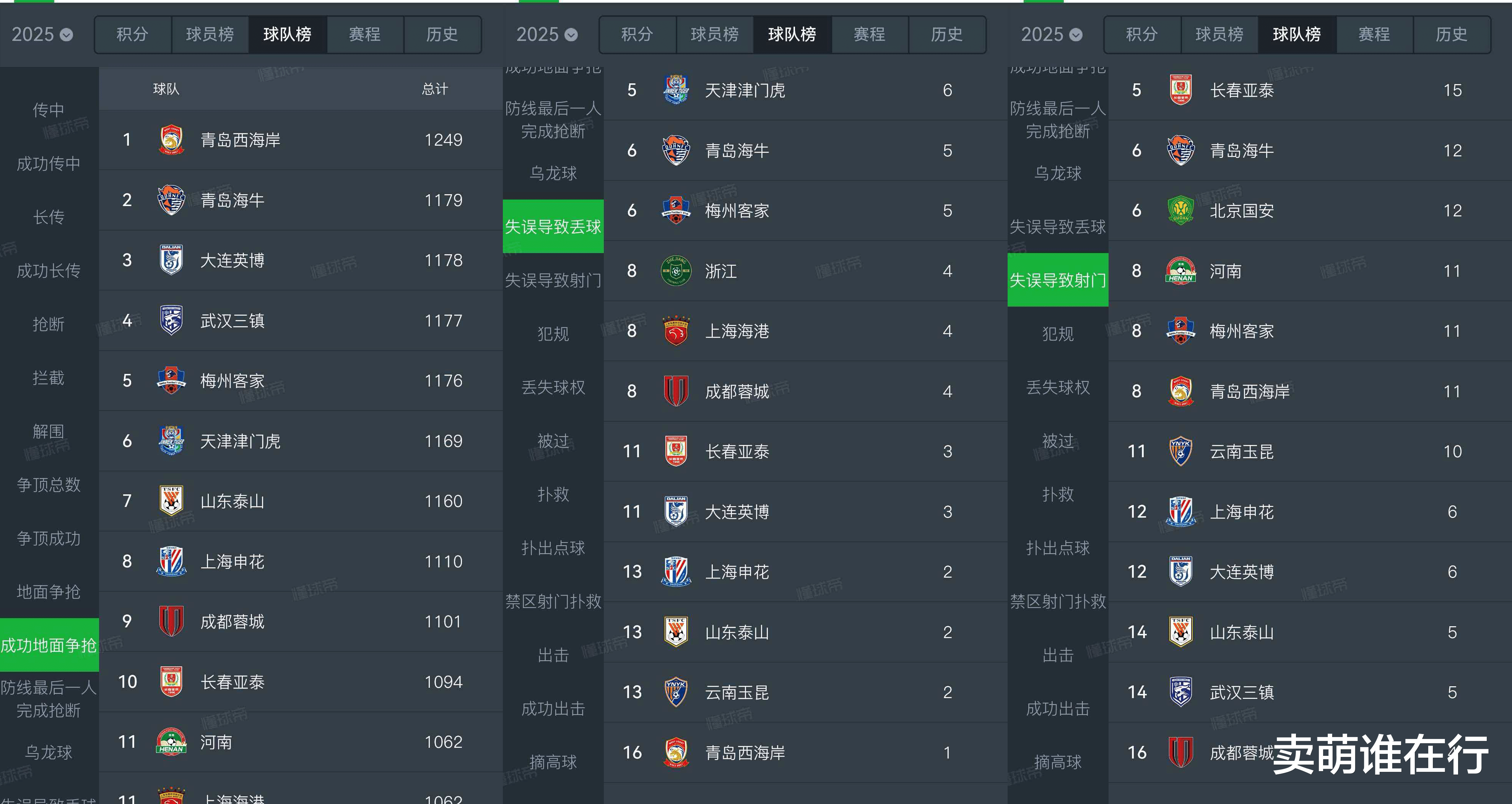This screenshot has height=804, width=1512.
Task: Open 成都蓉城 crest next to 1101
Action: click(171, 622)
